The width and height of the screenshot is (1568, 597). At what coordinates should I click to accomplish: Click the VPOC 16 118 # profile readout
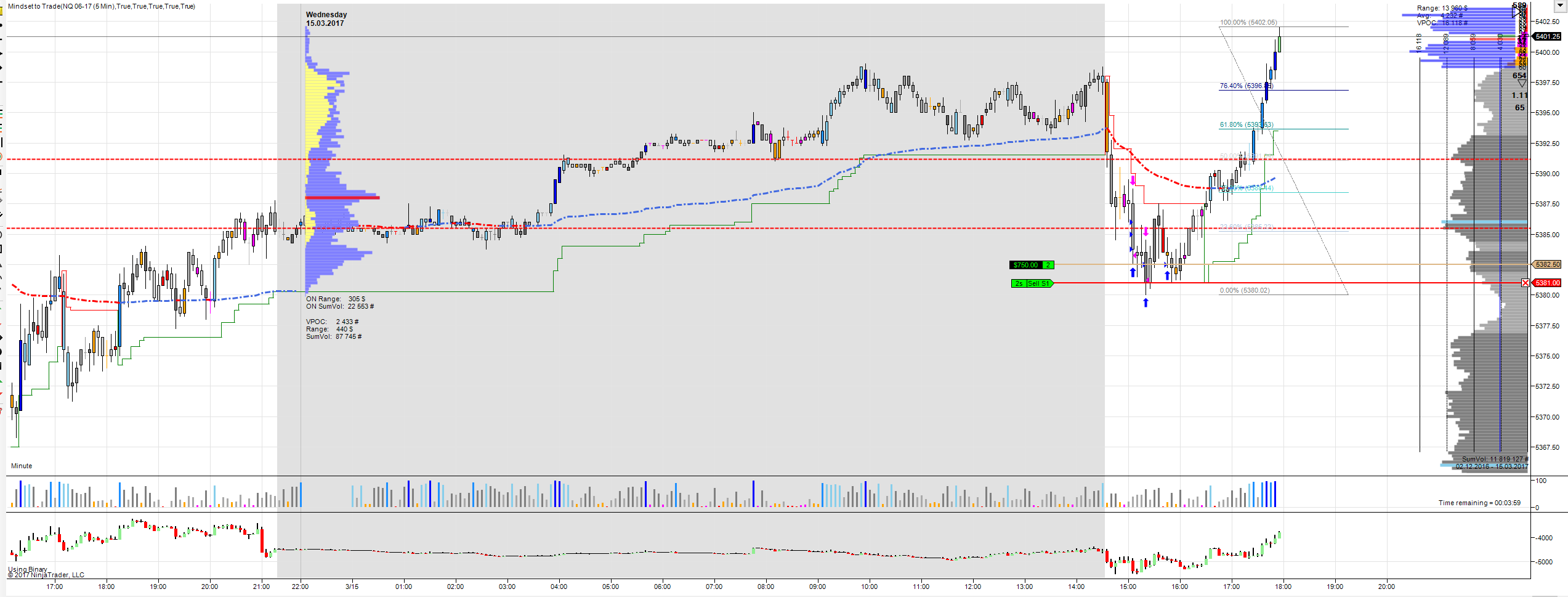(1442, 23)
